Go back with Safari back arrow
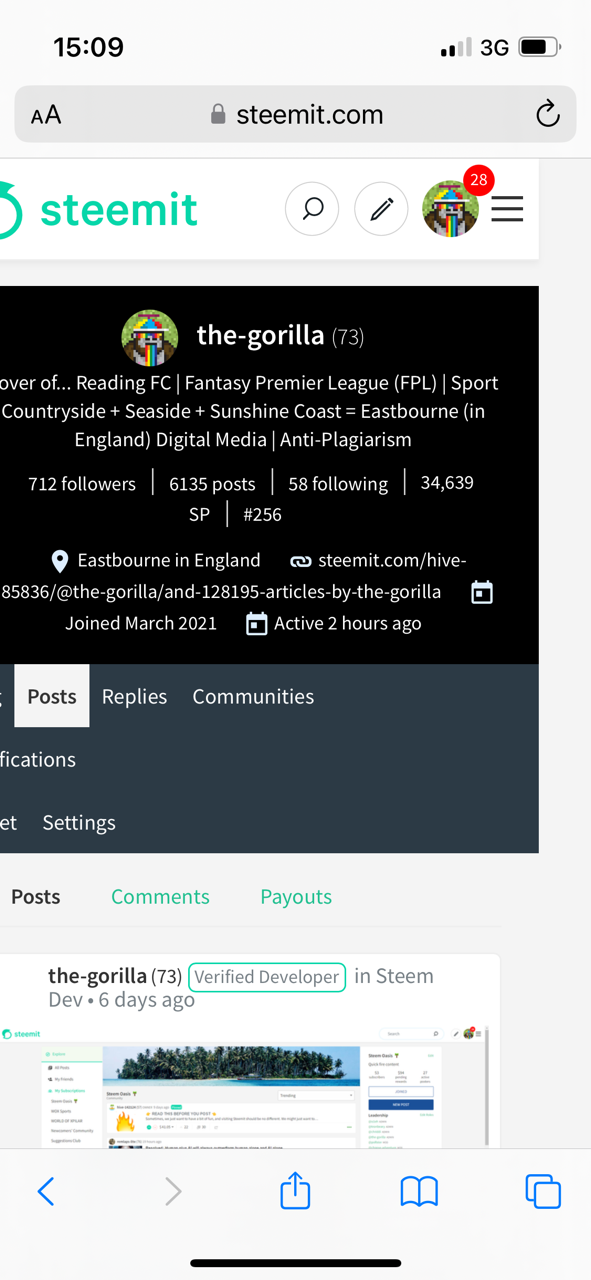 pos(45,1191)
